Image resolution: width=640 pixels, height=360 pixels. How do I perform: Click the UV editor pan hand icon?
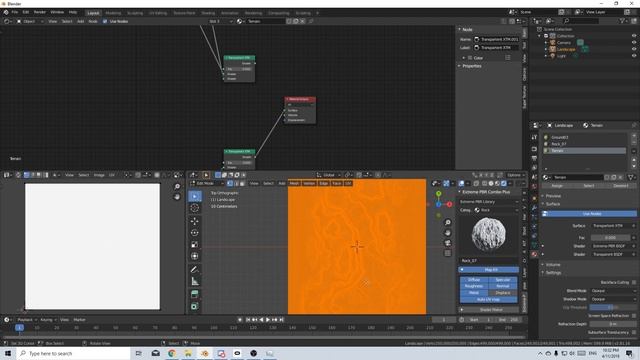click(177, 197)
